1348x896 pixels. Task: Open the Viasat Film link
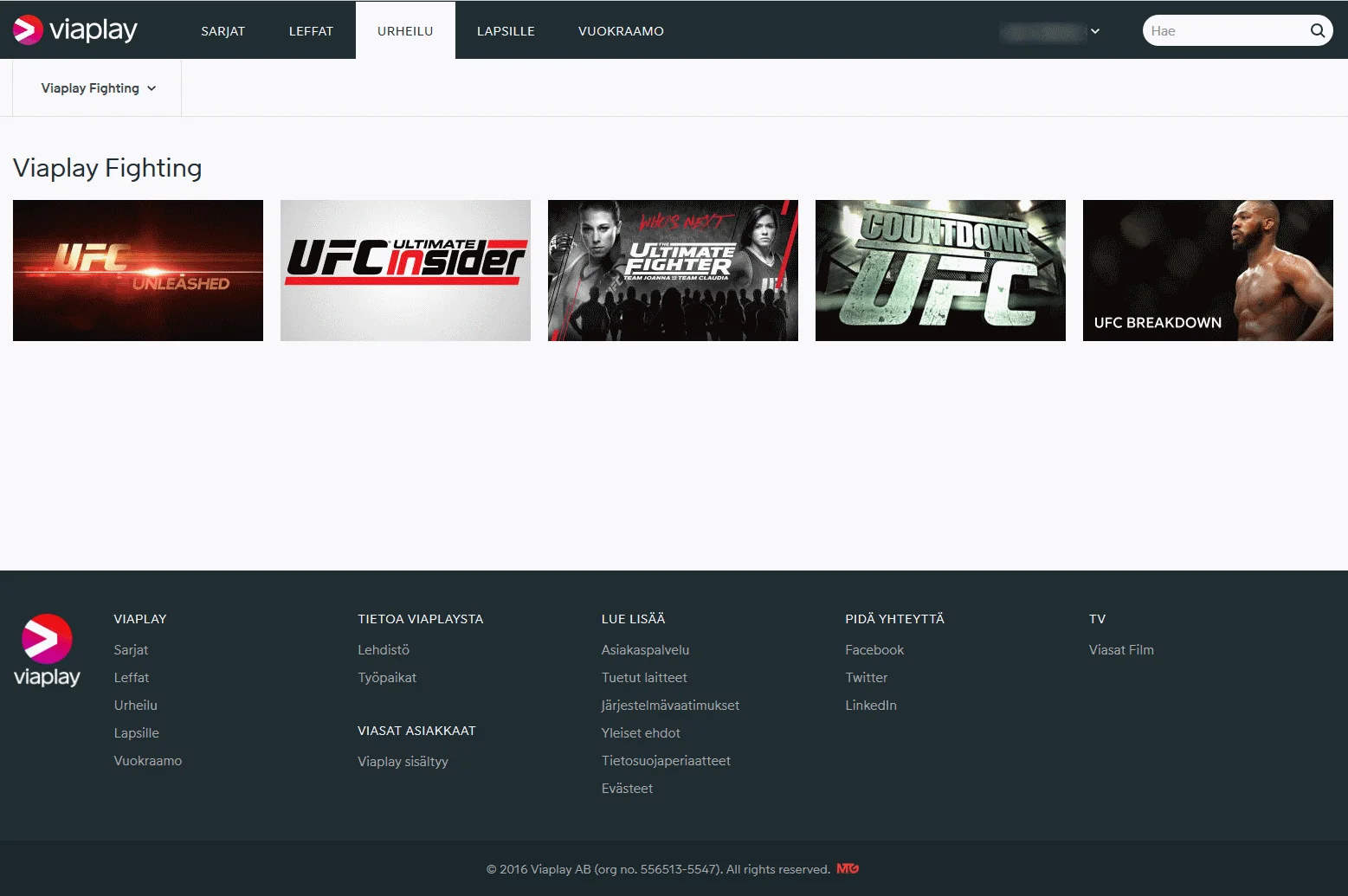point(1121,650)
